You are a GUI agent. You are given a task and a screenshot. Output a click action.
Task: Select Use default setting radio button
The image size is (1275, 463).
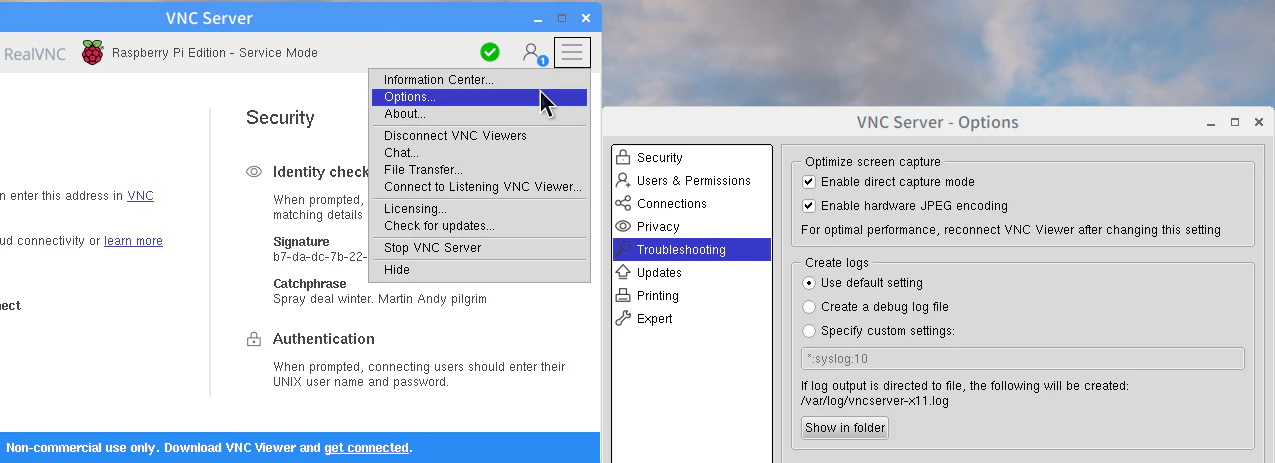coord(809,283)
